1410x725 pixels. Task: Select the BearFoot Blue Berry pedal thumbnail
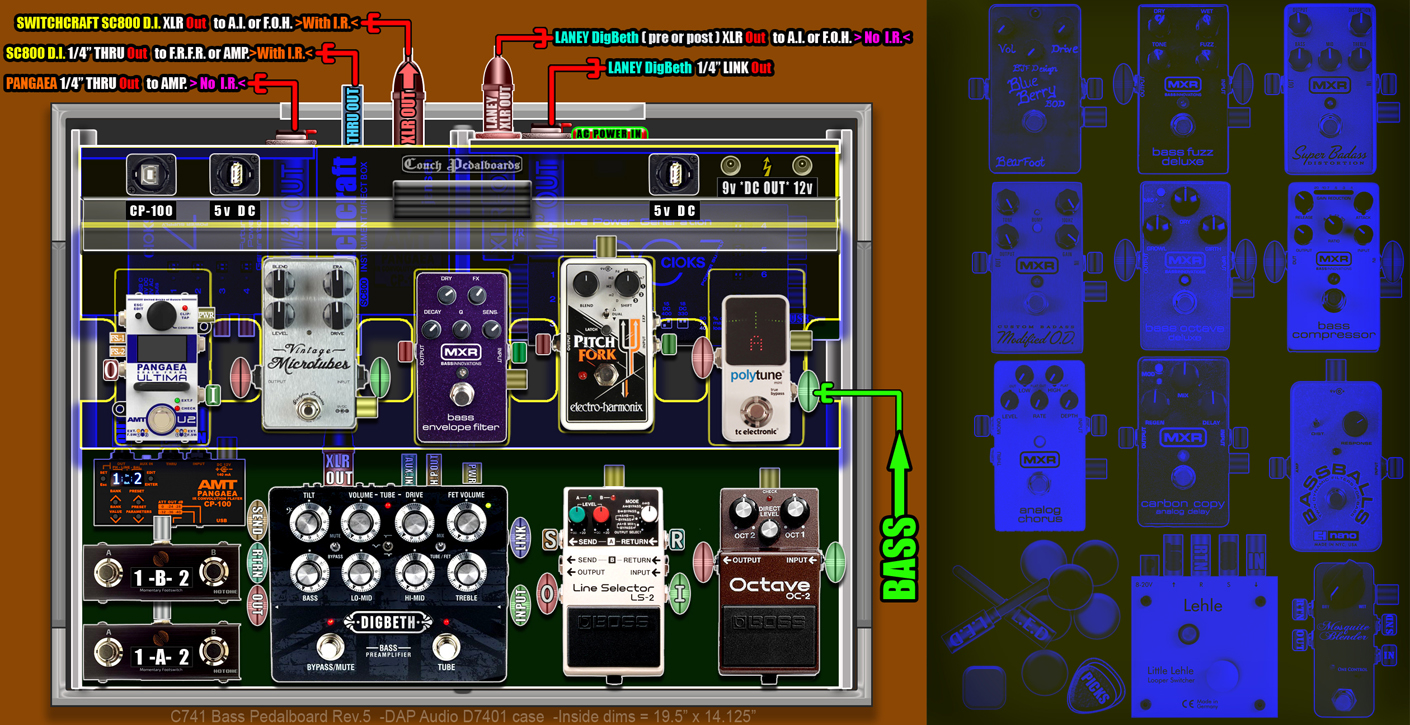point(1034,88)
